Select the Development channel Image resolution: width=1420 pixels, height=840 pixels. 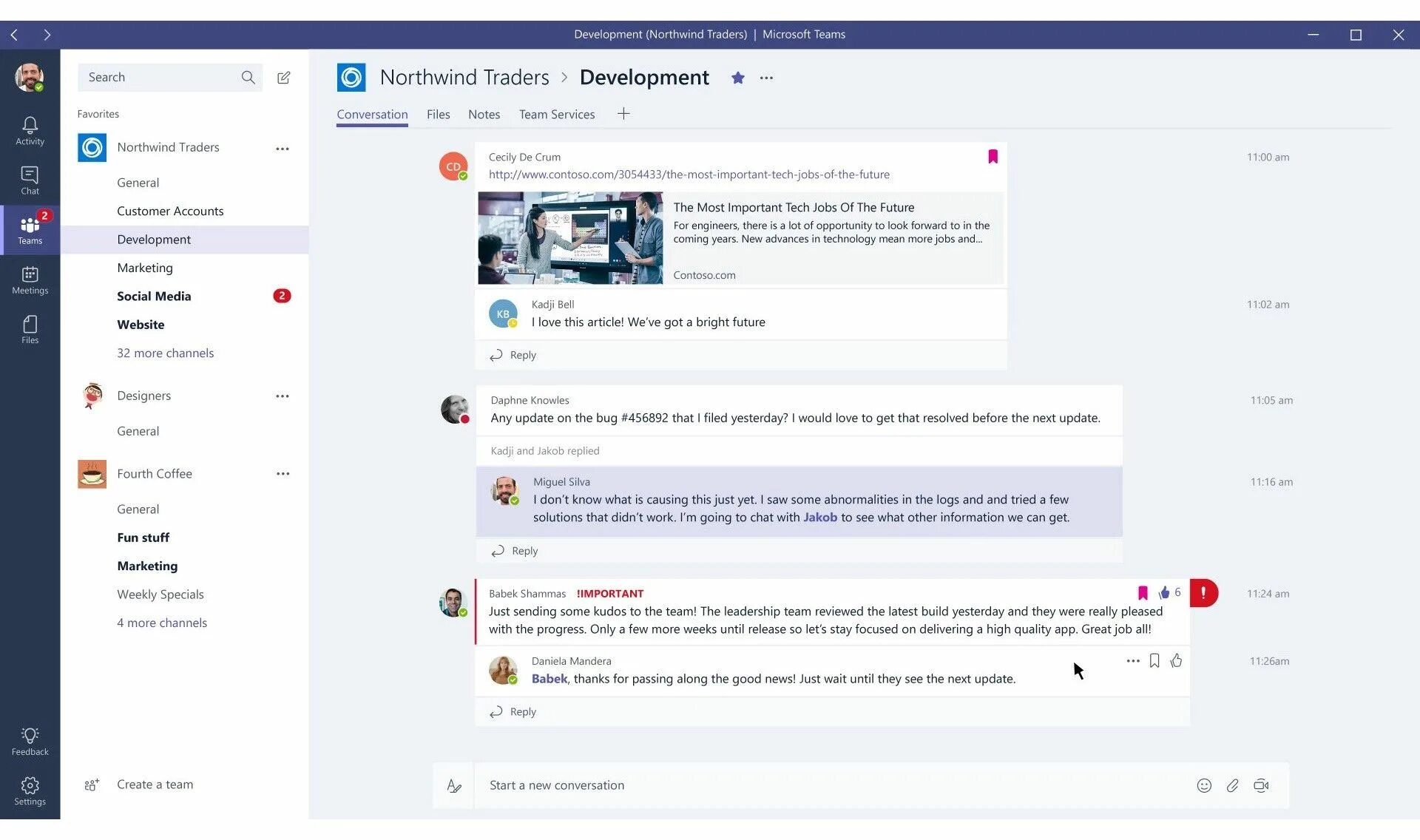tap(184, 239)
